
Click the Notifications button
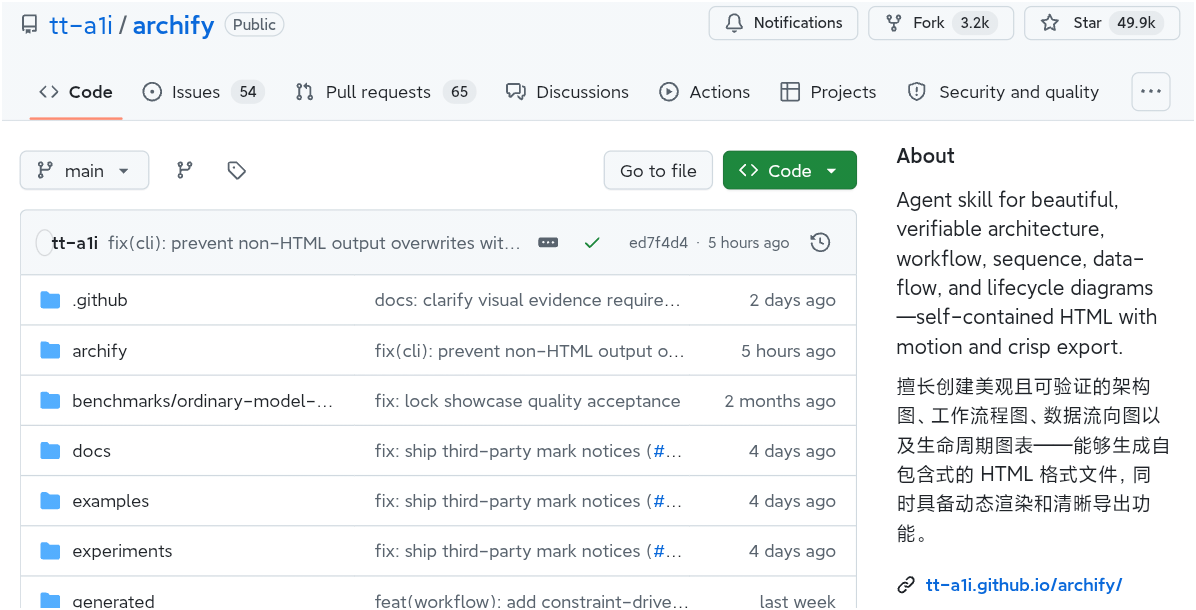coord(783,23)
